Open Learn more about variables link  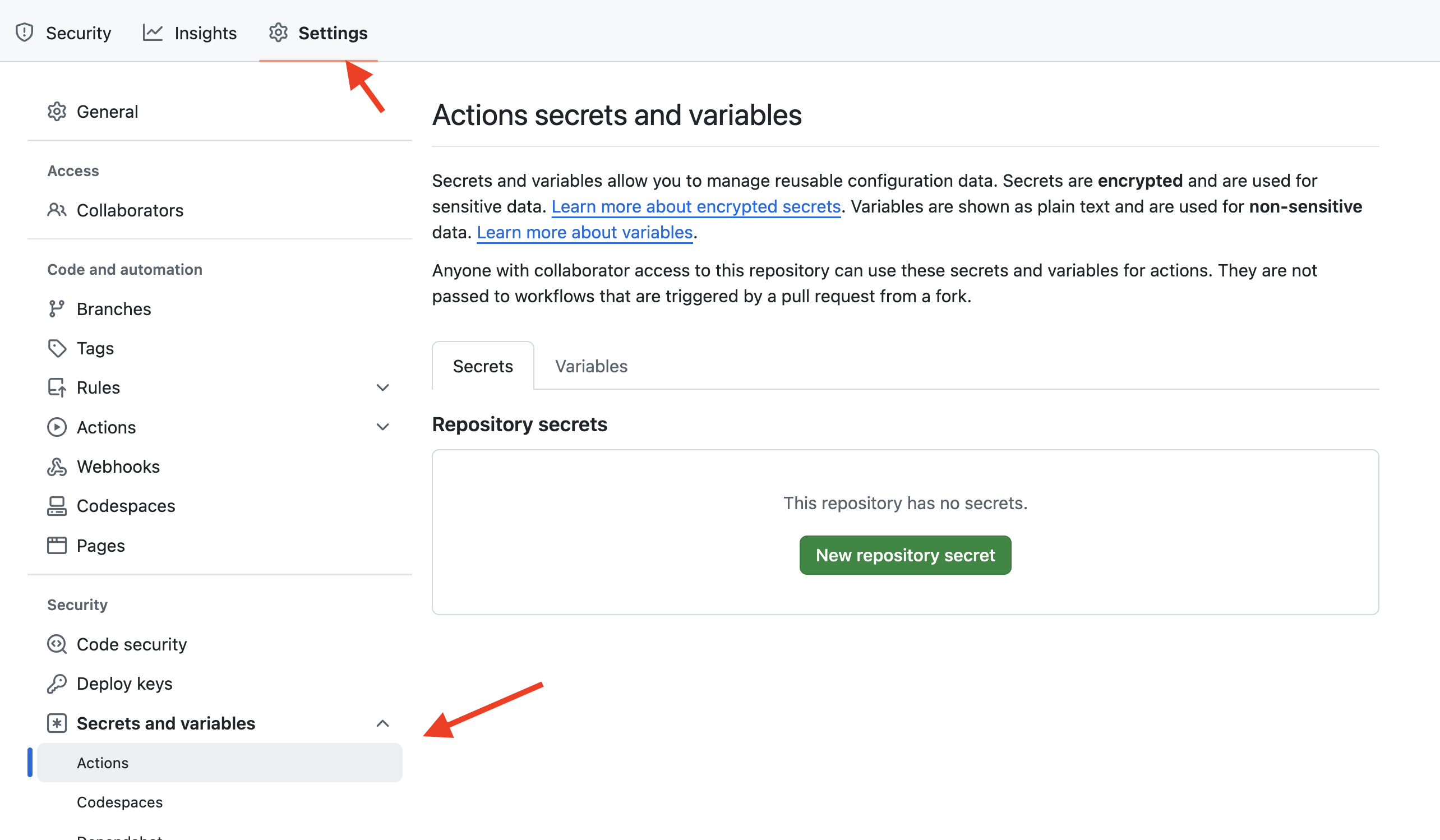[584, 233]
